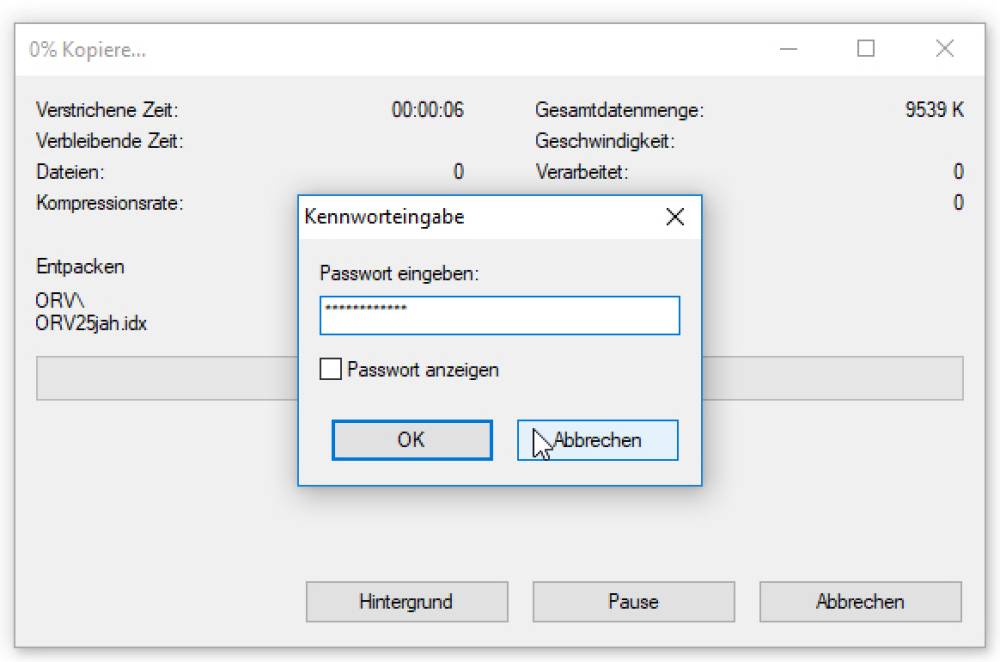The image size is (1000, 662).
Task: Click the password input field
Action: (499, 315)
